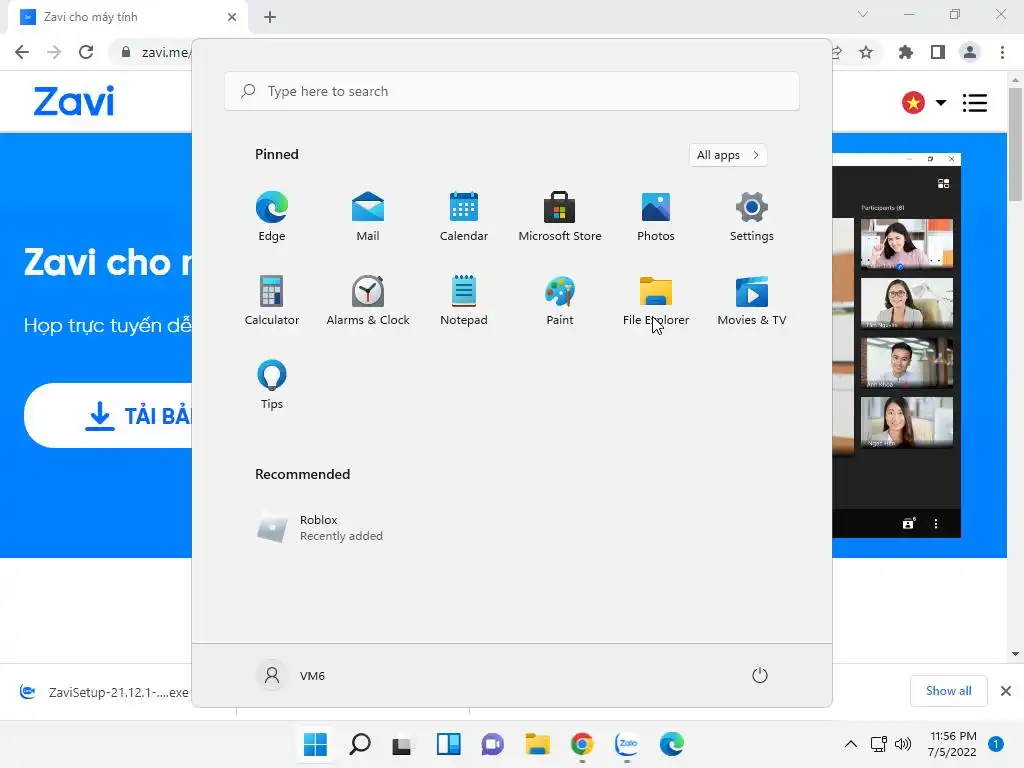
Task: Click the Chrome page vertical scrollbar
Action: coord(1015,144)
